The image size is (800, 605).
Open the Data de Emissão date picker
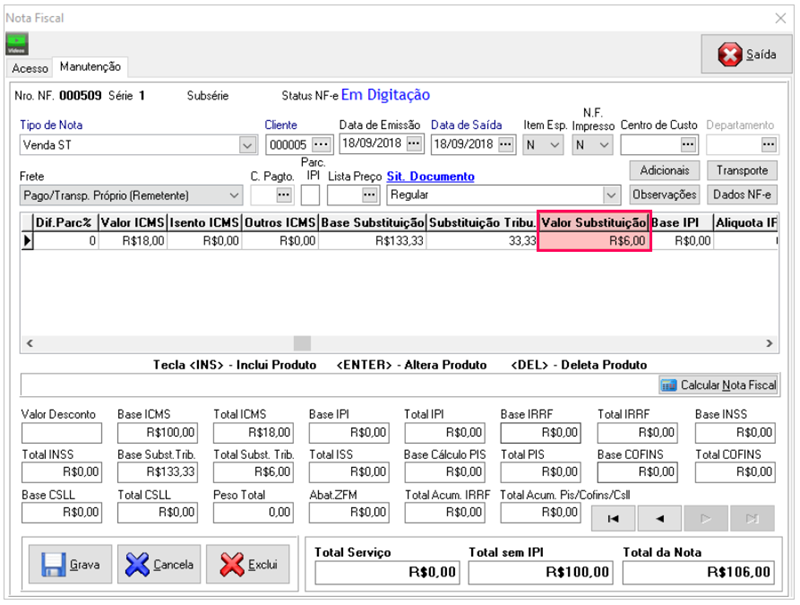pyautogui.click(x=414, y=145)
